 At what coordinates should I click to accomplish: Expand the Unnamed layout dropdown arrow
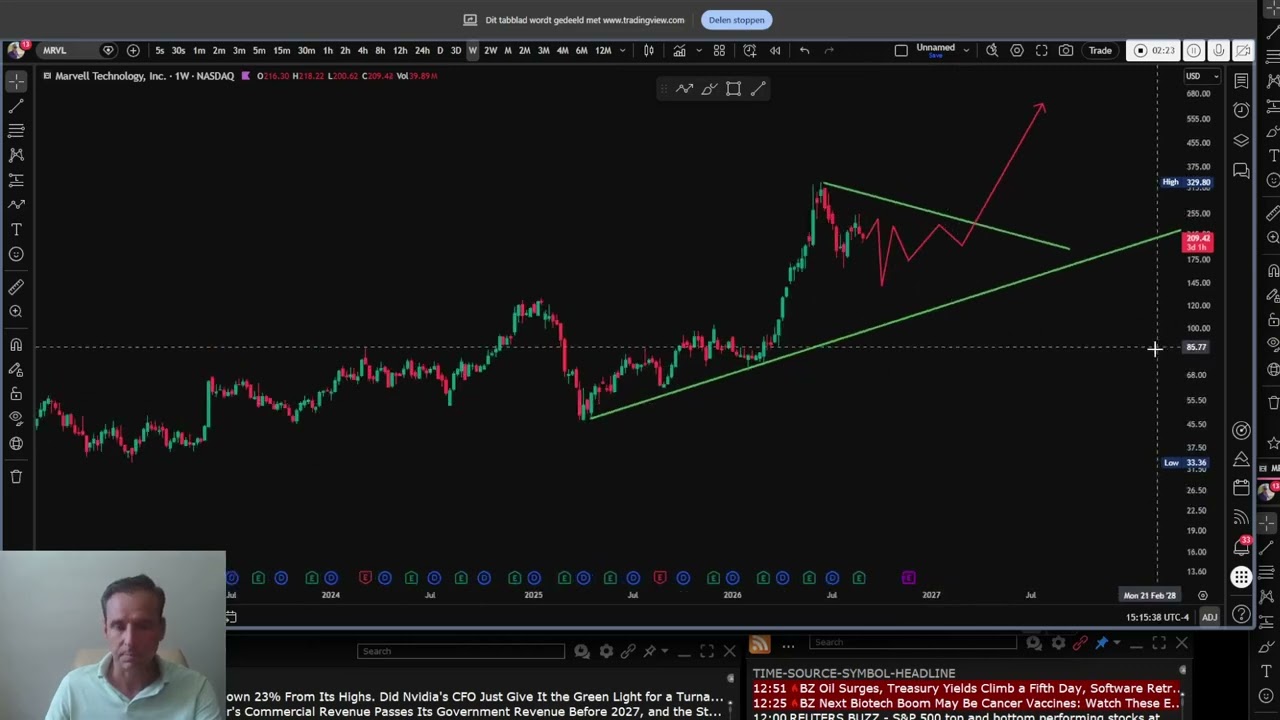pyautogui.click(x=966, y=50)
